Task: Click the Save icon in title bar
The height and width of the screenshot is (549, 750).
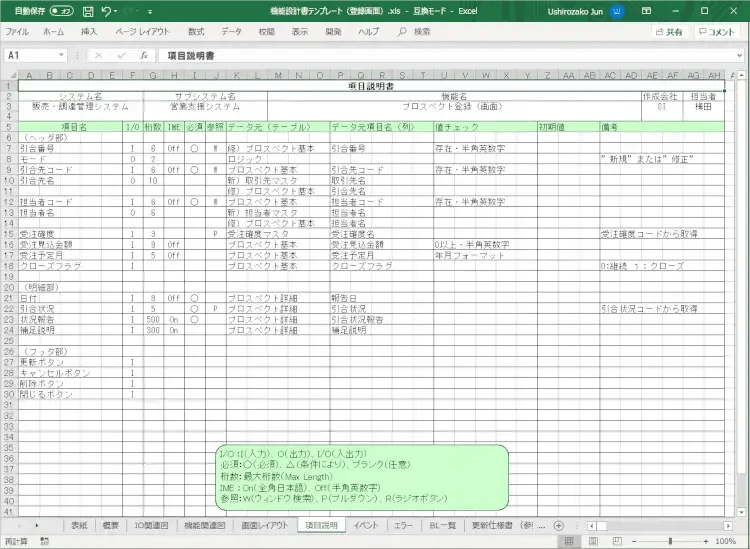Action: [x=88, y=12]
